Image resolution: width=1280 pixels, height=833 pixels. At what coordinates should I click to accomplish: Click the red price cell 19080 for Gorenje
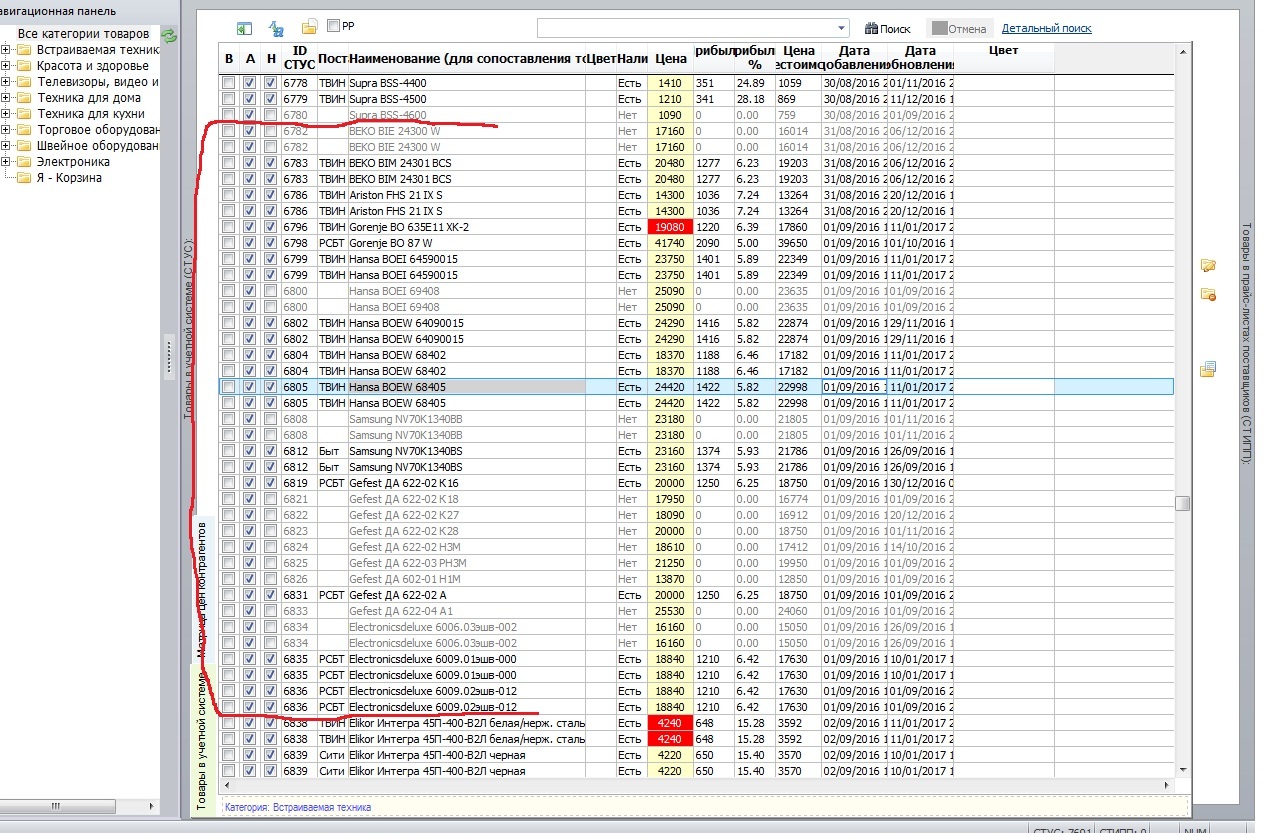click(670, 227)
